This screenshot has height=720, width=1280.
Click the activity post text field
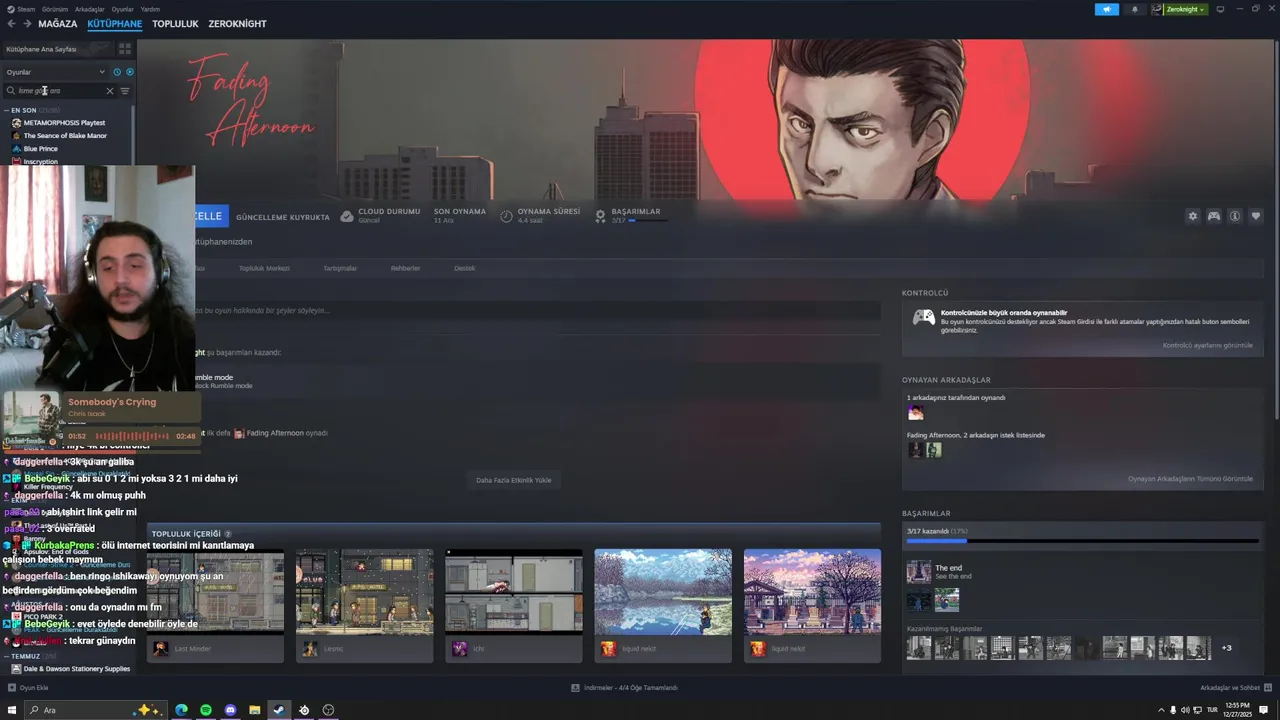click(x=538, y=311)
